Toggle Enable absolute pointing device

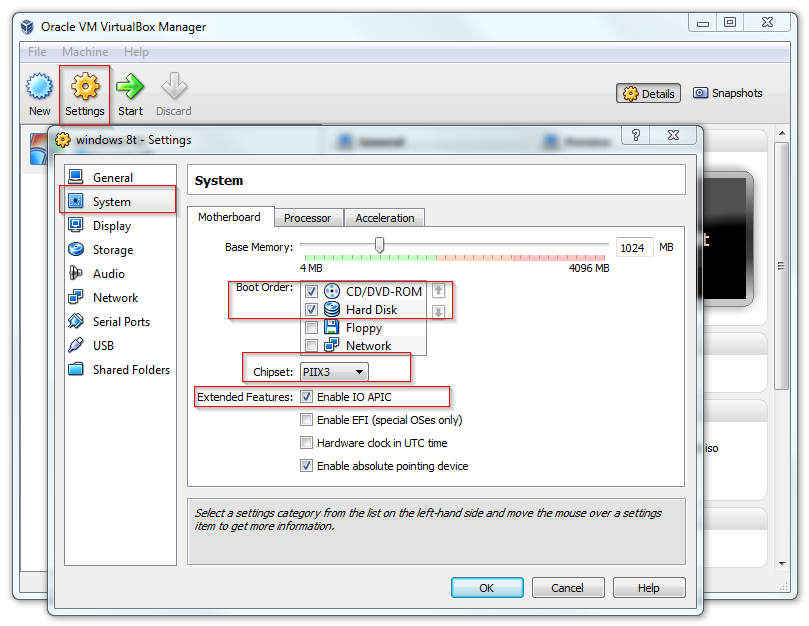pyautogui.click(x=306, y=466)
